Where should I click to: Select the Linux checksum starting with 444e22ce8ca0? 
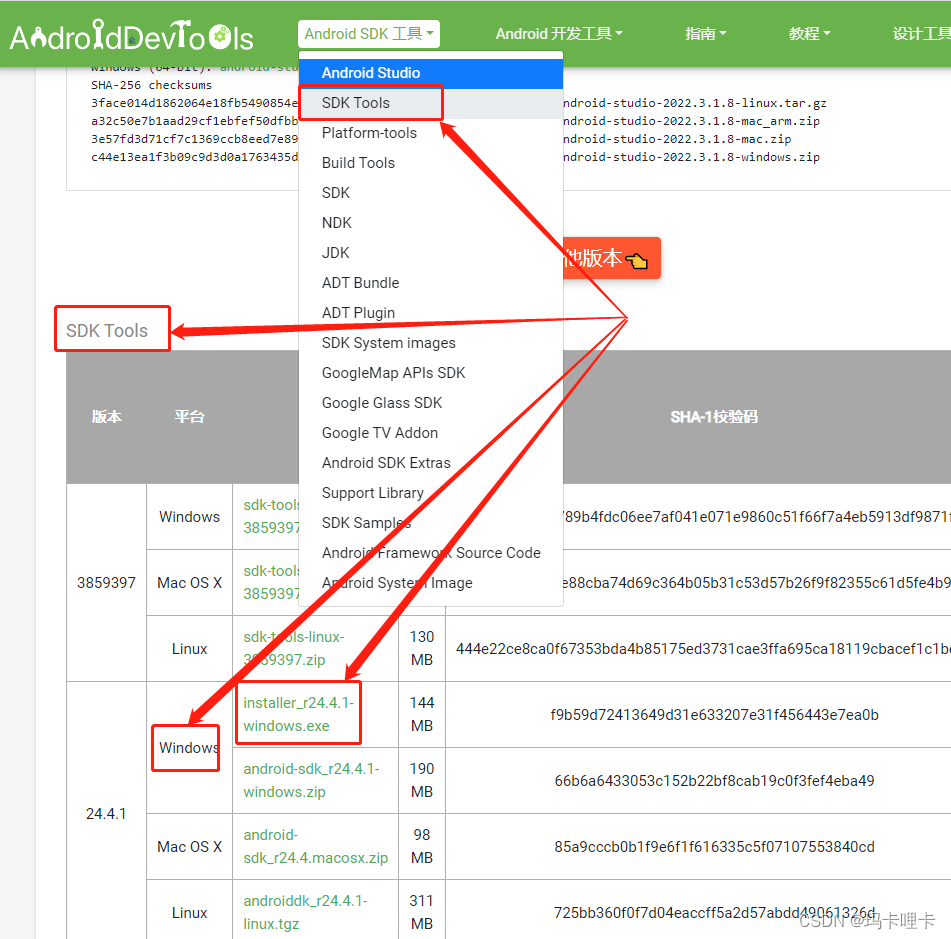[x=703, y=649]
